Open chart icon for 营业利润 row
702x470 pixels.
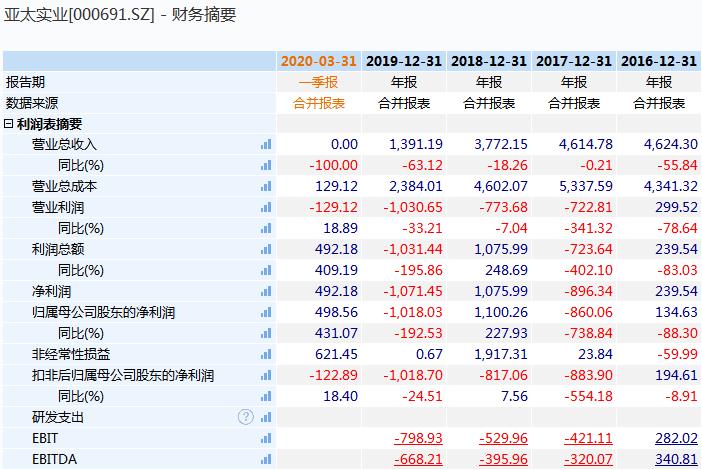coord(266,208)
